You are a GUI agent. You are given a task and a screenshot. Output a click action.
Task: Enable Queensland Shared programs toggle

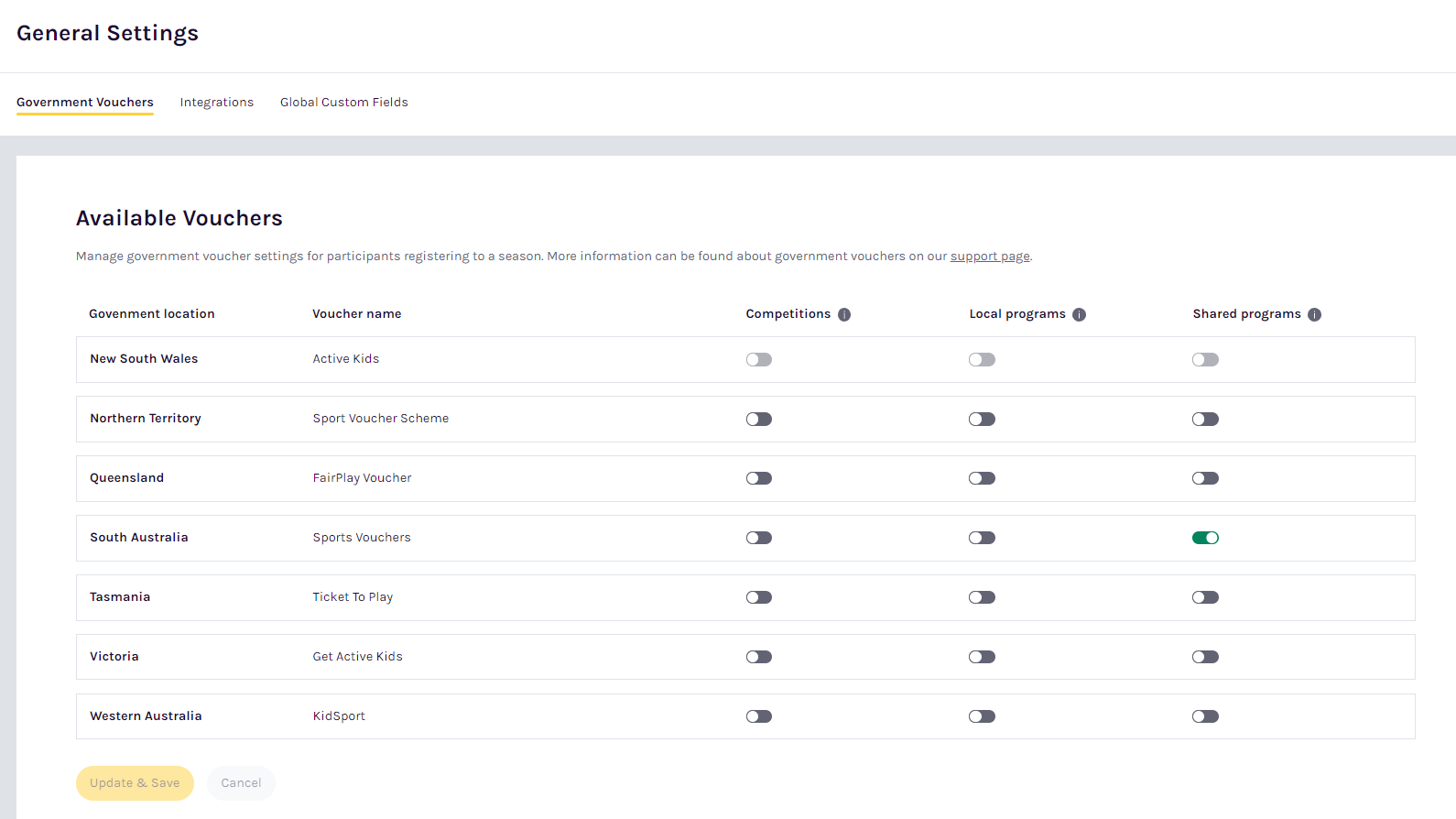tap(1206, 478)
